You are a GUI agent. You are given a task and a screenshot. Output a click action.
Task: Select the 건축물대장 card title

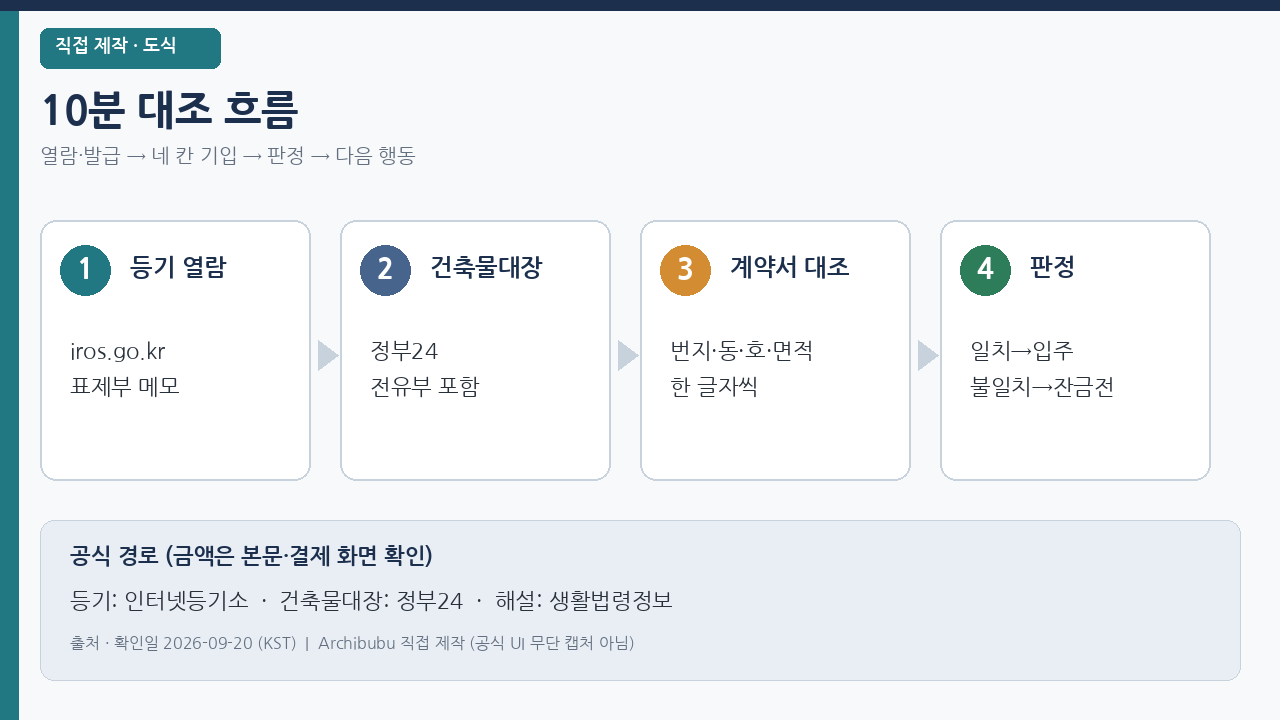click(x=486, y=268)
